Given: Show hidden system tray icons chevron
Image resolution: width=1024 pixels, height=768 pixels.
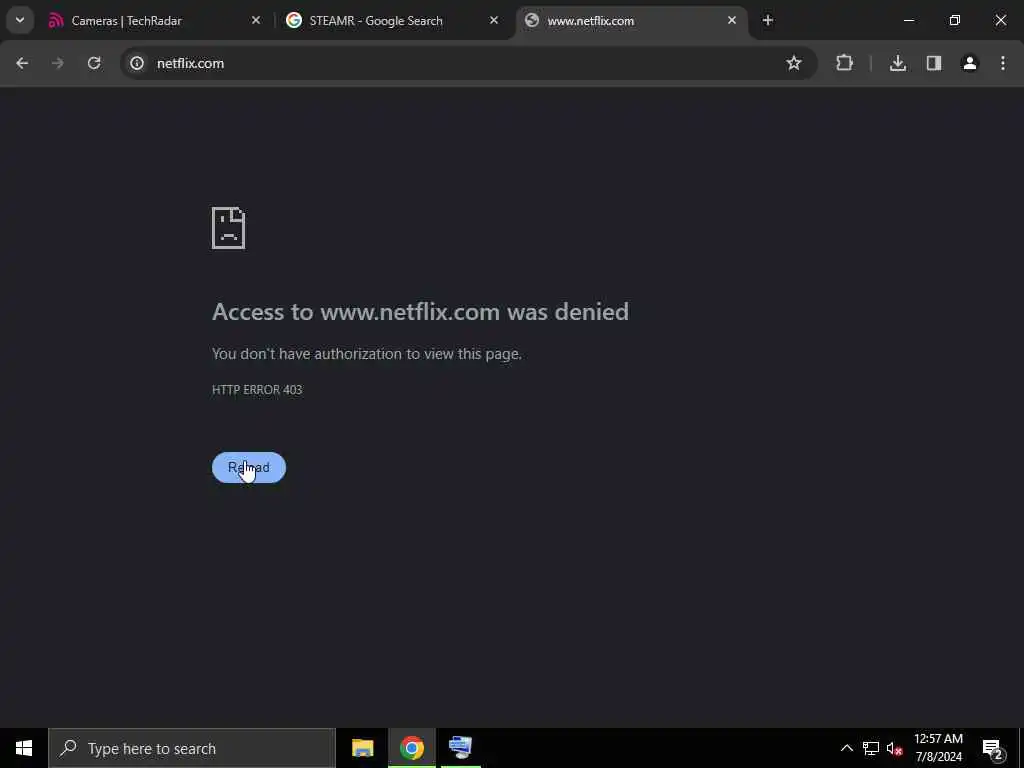Looking at the screenshot, I should click(846, 748).
